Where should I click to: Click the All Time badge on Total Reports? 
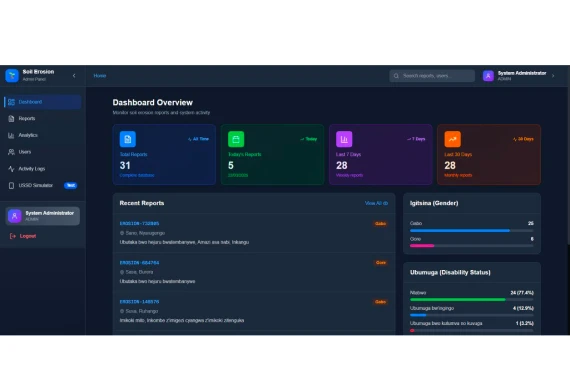pyautogui.click(x=198, y=139)
